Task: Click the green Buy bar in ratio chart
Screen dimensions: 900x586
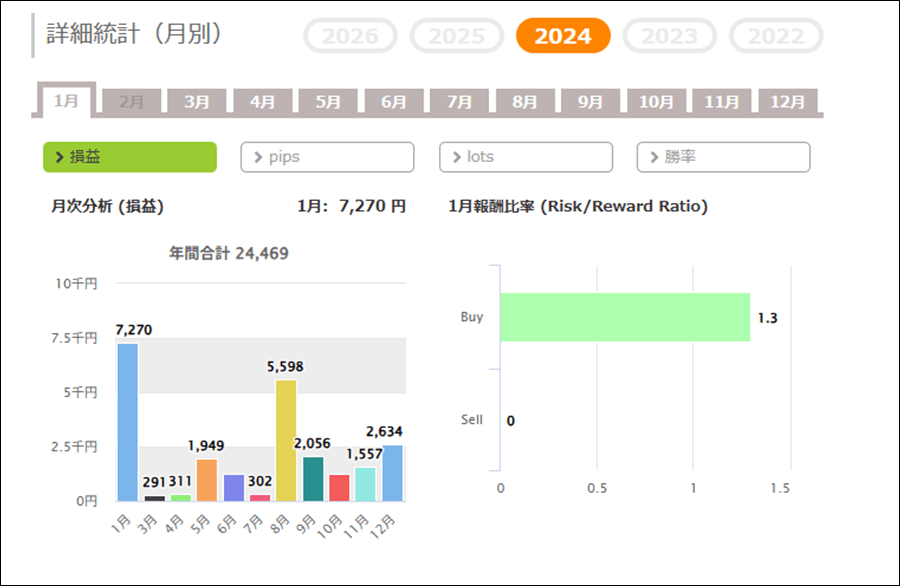Action: [624, 318]
